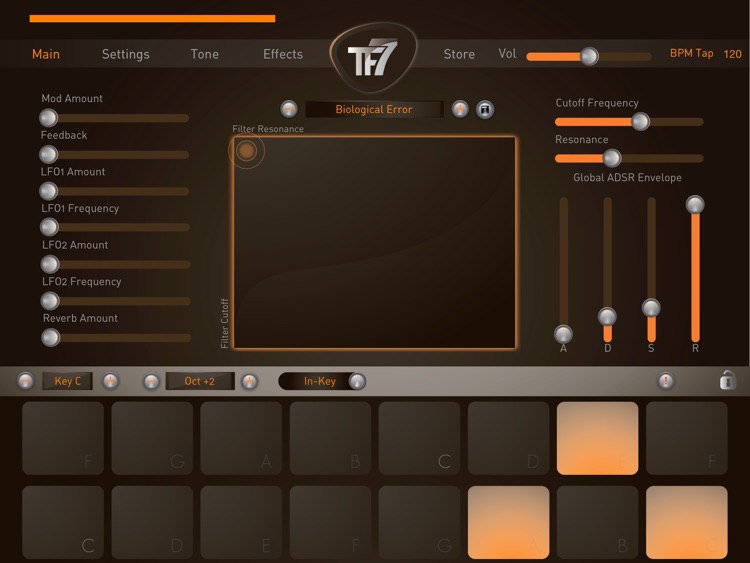The image size is (750, 563).
Task: Click the Cutoff Frequency slider handle
Action: pyautogui.click(x=640, y=121)
